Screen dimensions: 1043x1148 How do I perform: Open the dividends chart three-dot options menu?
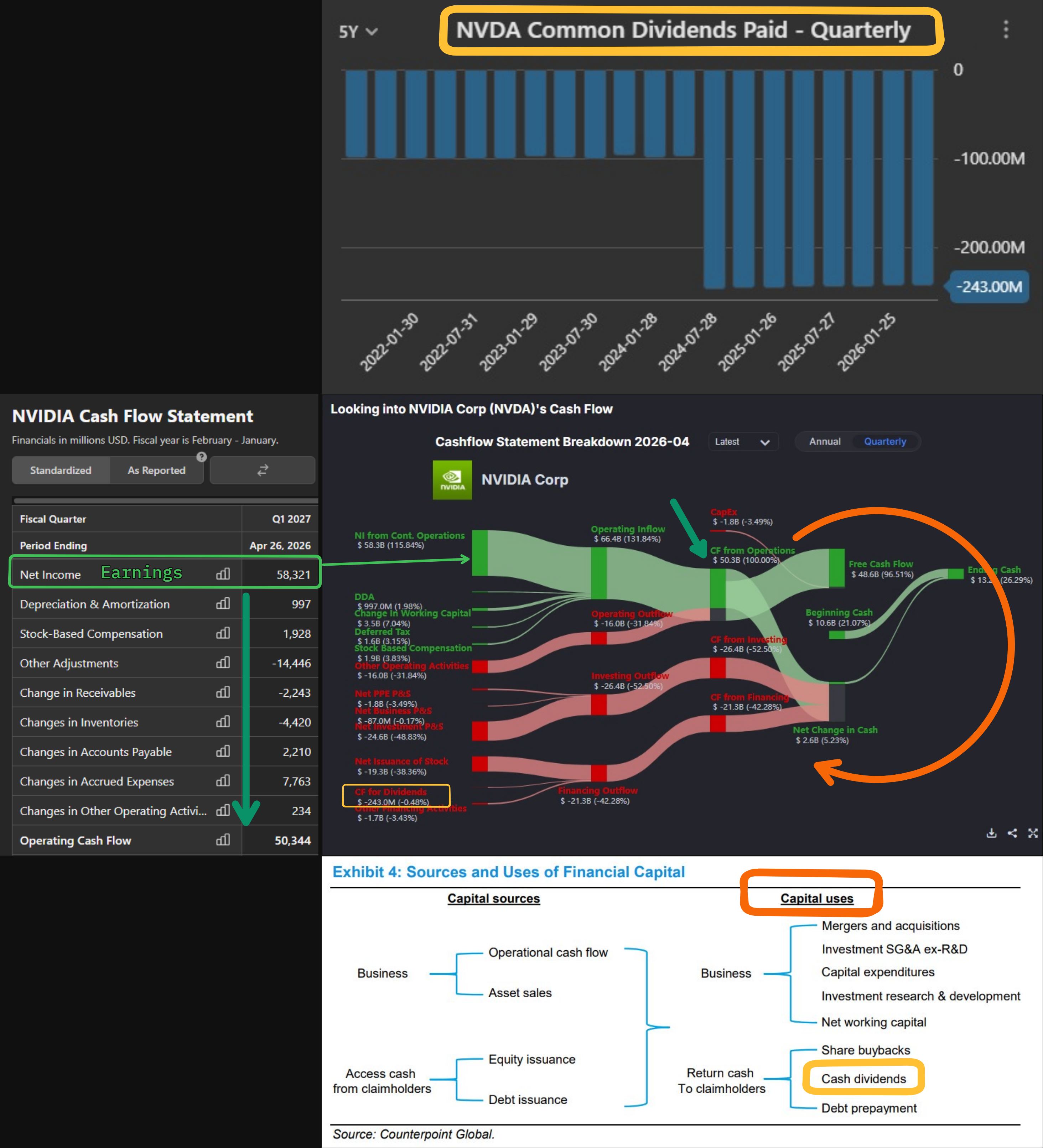point(1005,29)
